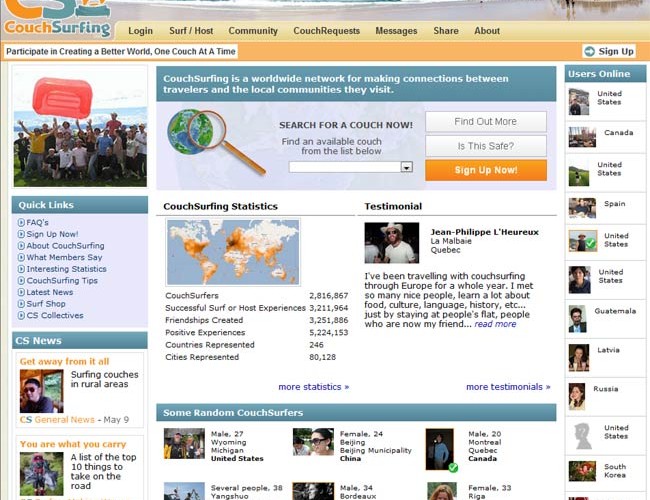The height and width of the screenshot is (500, 650).
Task: Follow the more testimonials link
Action: coord(508,387)
